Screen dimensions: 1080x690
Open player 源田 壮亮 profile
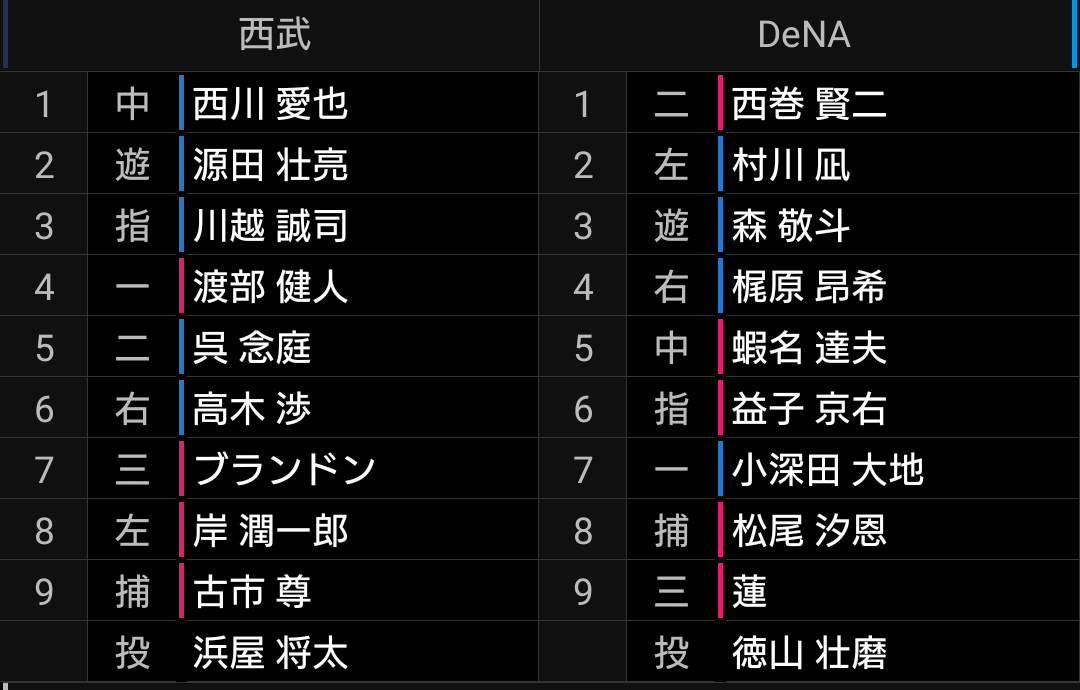[270, 165]
